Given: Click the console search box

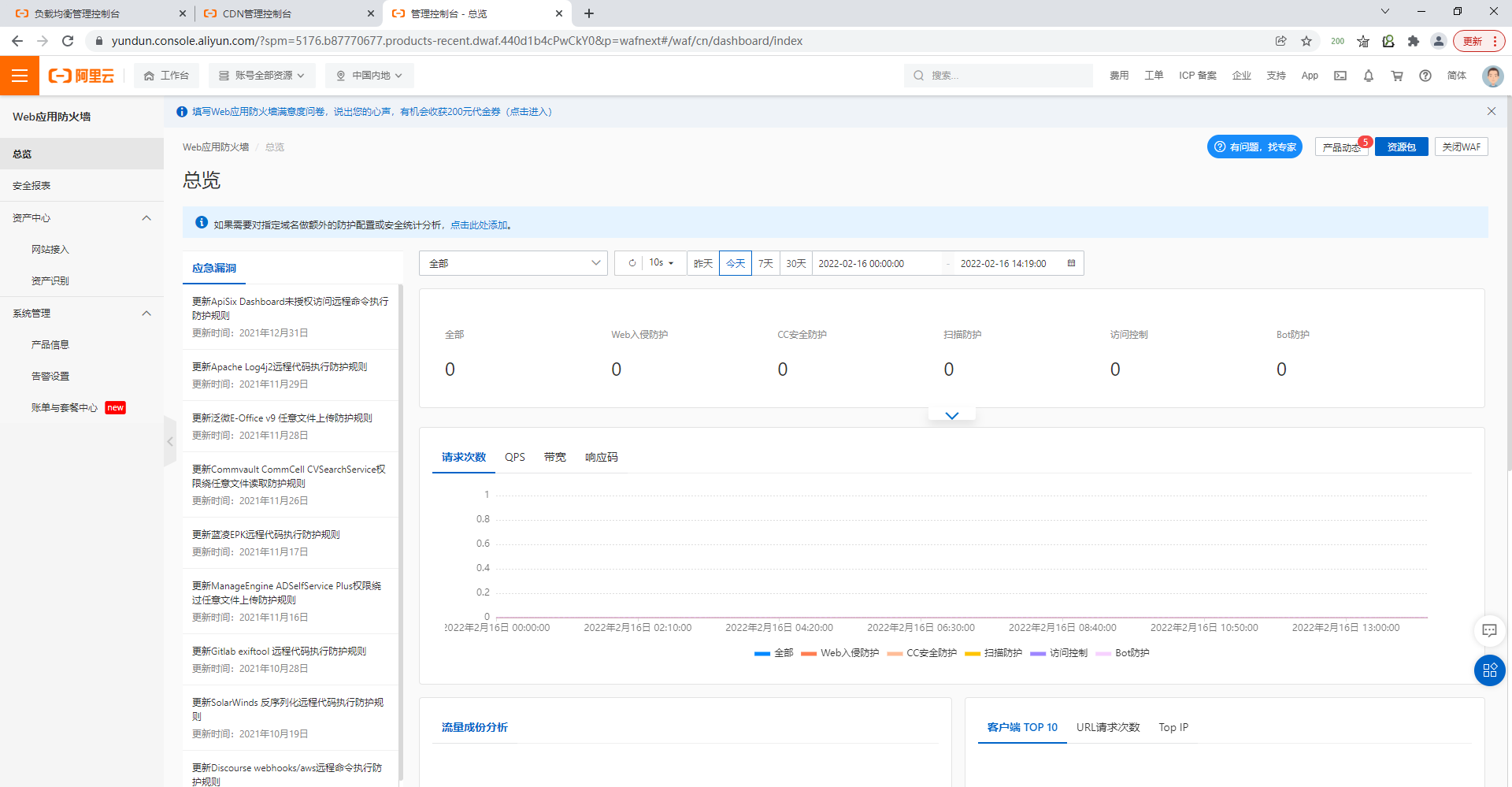Looking at the screenshot, I should click(x=999, y=76).
